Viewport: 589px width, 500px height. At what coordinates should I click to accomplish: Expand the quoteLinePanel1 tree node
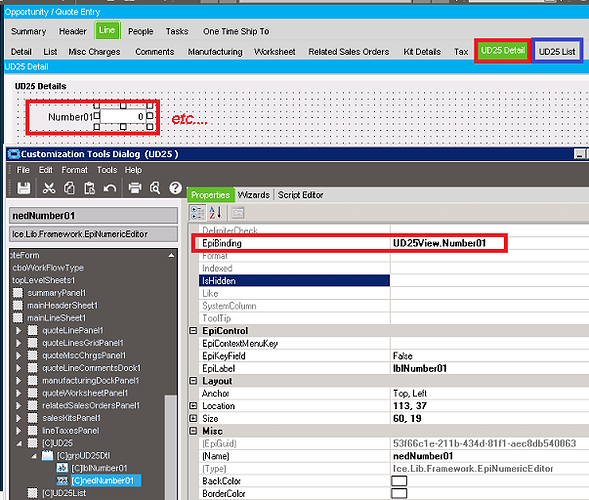coord(18,331)
